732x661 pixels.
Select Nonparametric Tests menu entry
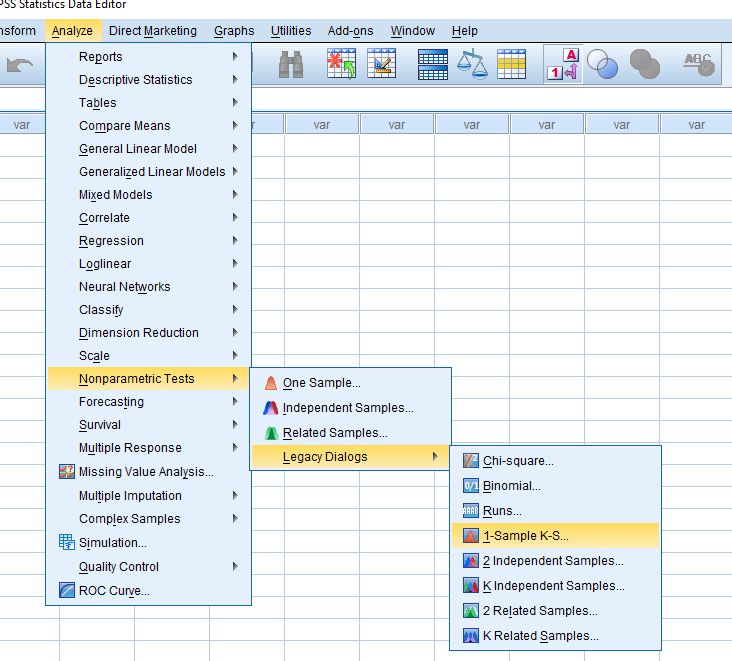(x=148, y=379)
